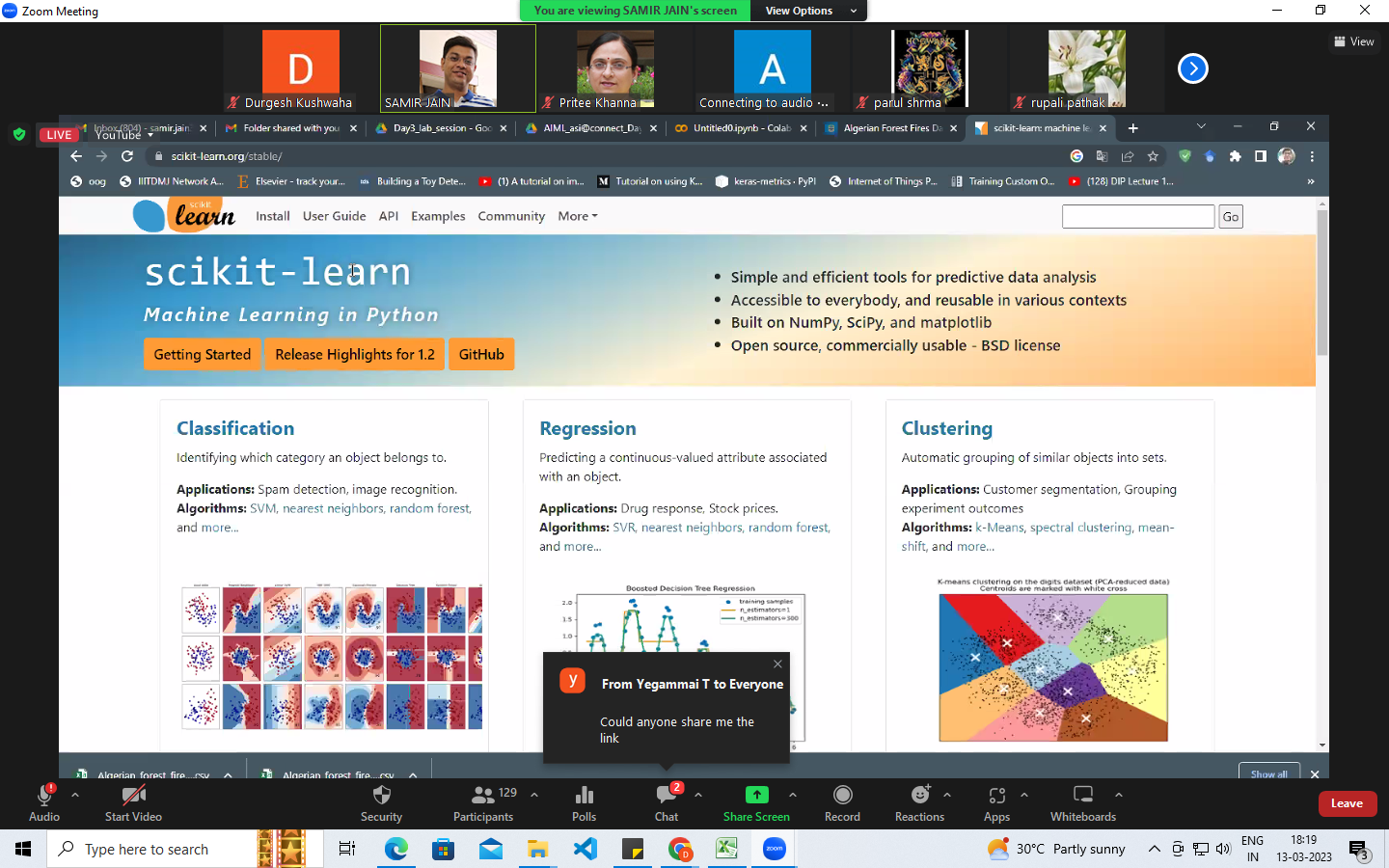Select rupali pathak participant thumbnail
This screenshot has height=868, width=1389.
coord(1086,68)
